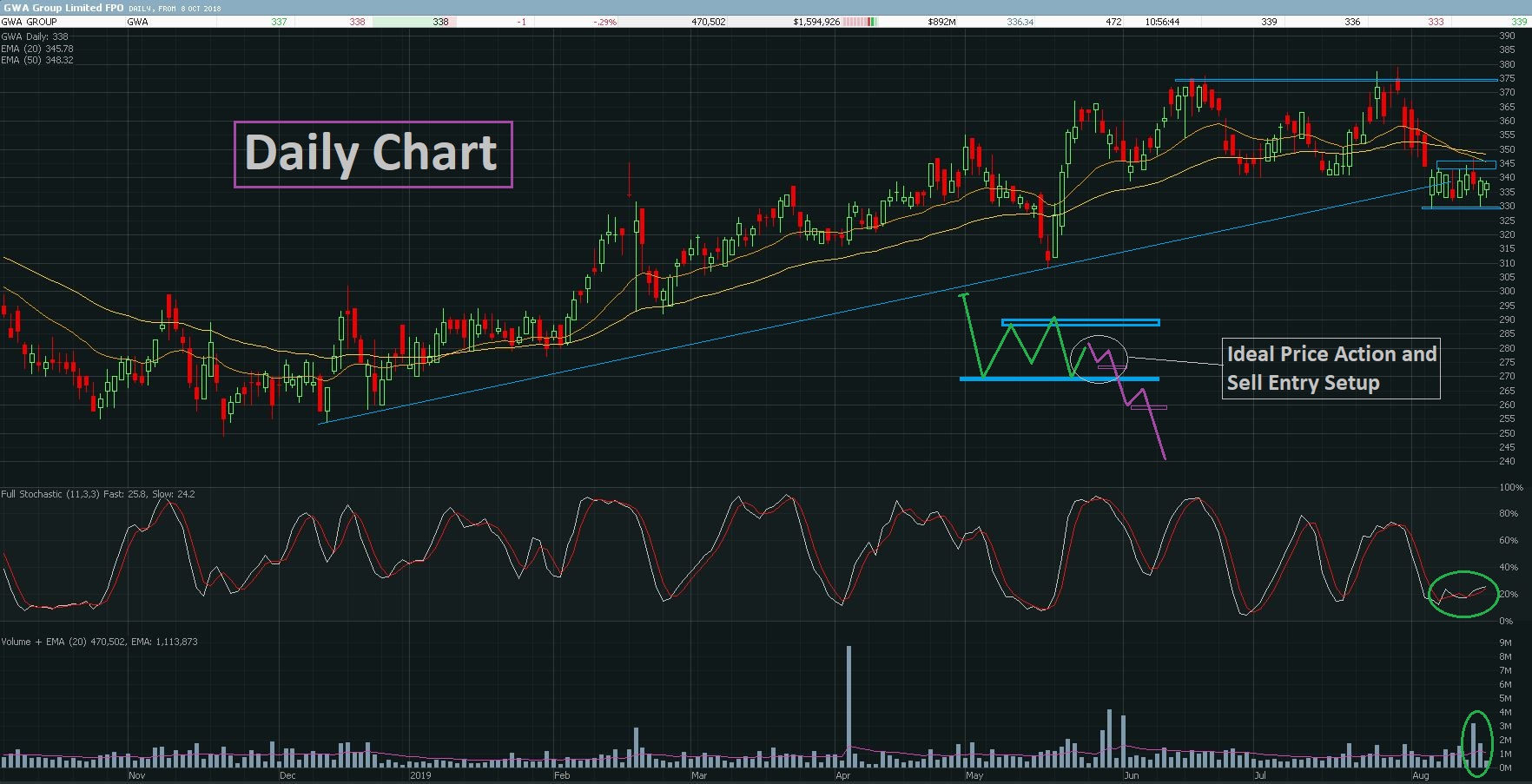Click the last trade time '10:56:44'

(1162, 22)
